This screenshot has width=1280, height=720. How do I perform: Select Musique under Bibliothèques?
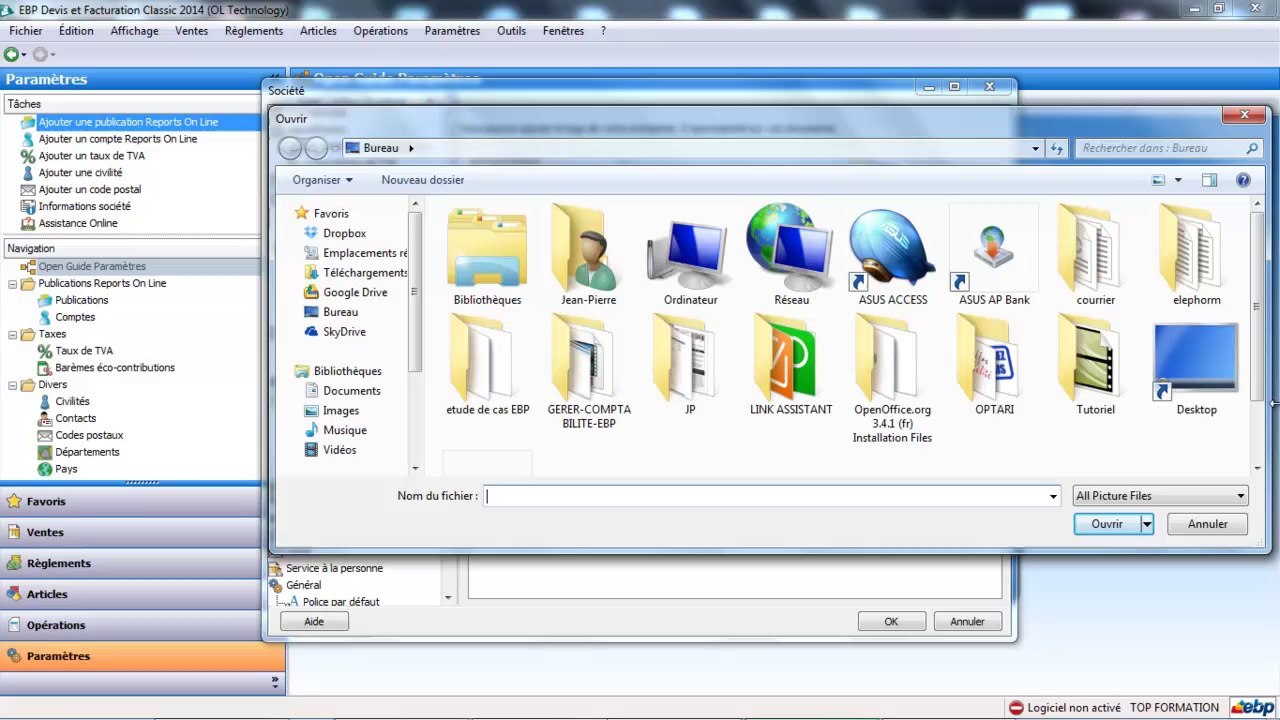click(x=344, y=430)
